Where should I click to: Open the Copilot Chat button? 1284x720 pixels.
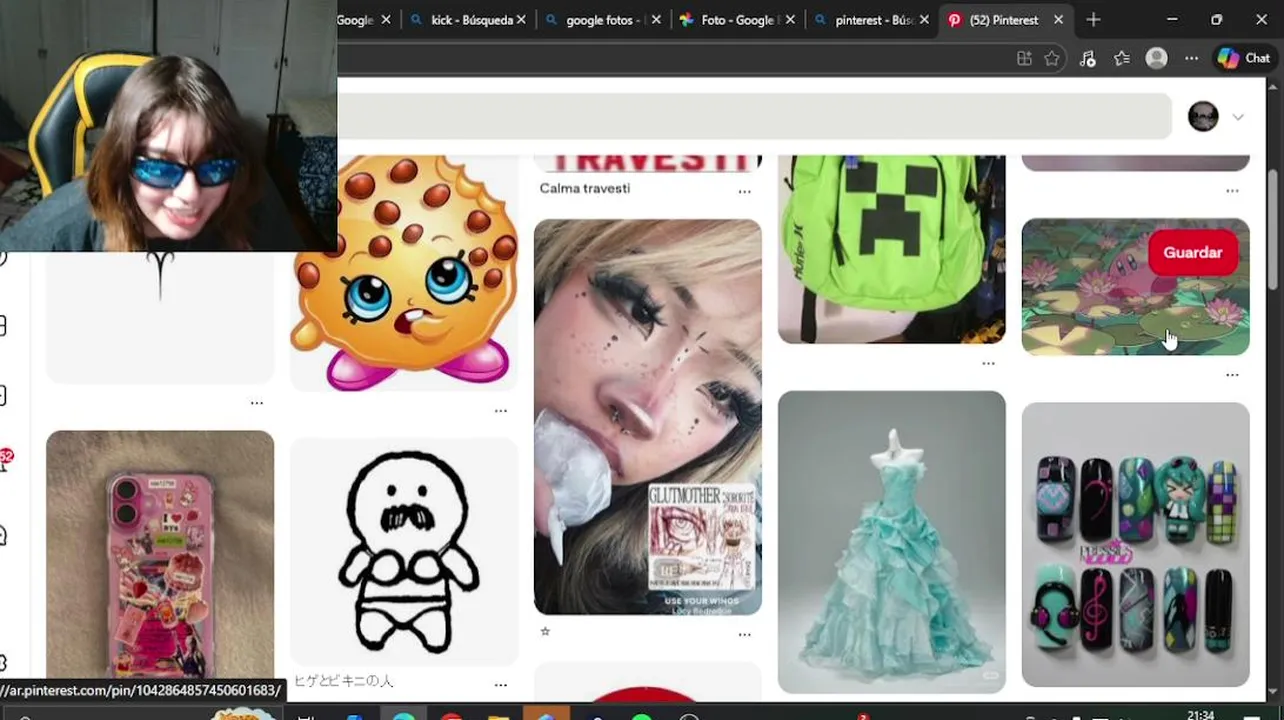point(1244,59)
